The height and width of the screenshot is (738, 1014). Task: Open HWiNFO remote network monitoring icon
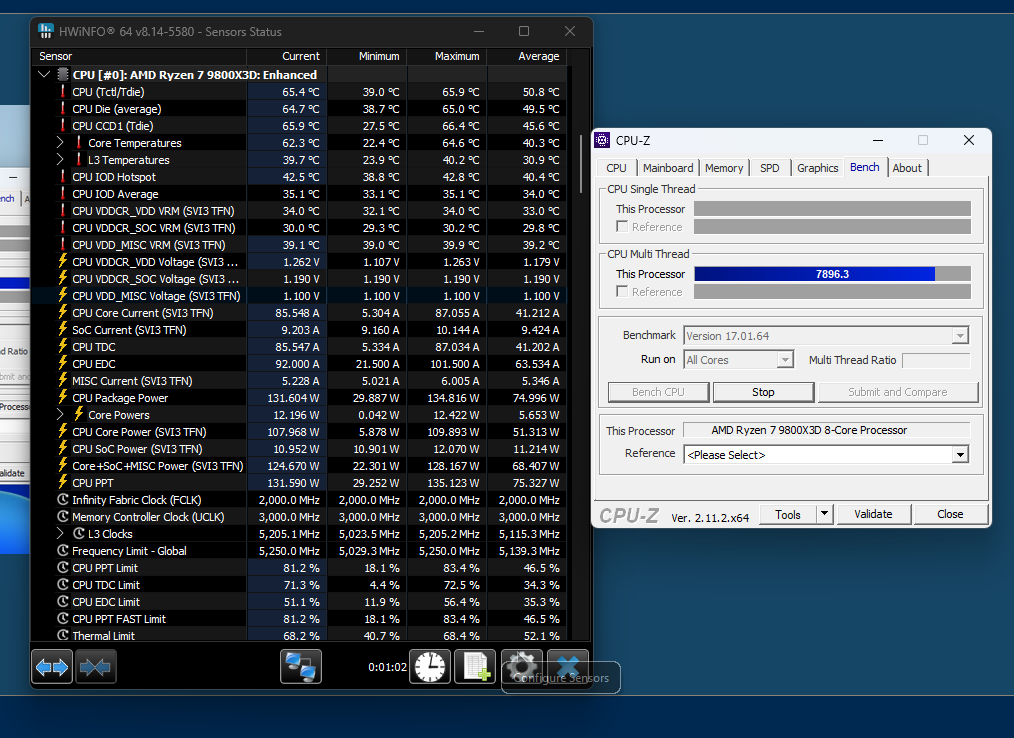click(301, 667)
